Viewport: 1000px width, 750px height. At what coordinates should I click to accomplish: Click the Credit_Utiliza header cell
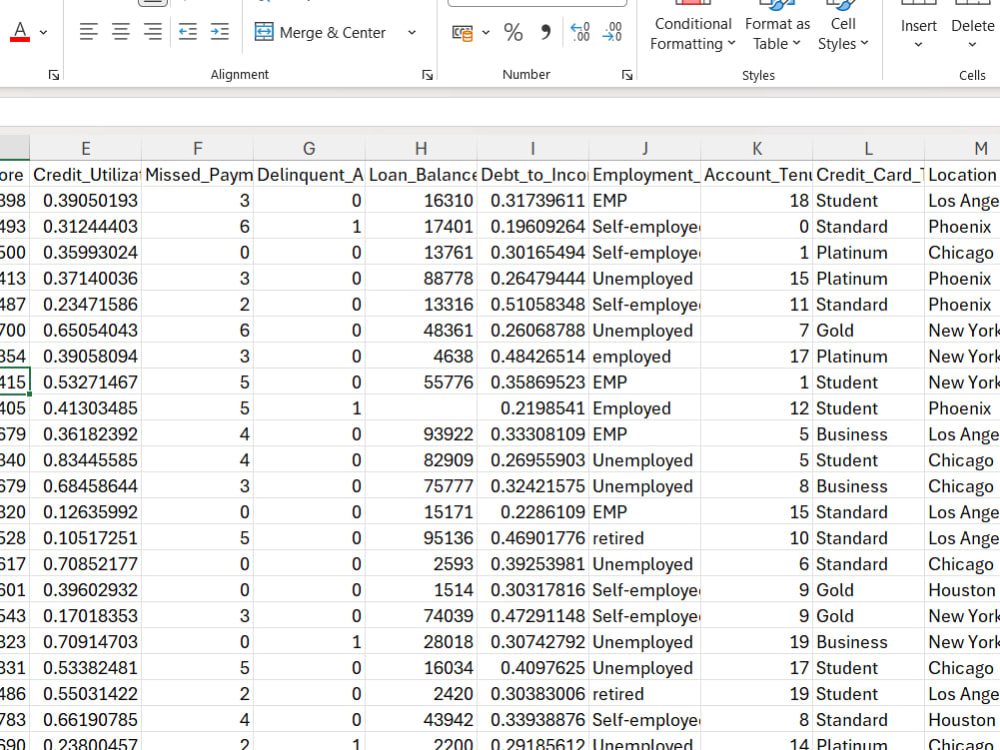[x=85, y=175]
